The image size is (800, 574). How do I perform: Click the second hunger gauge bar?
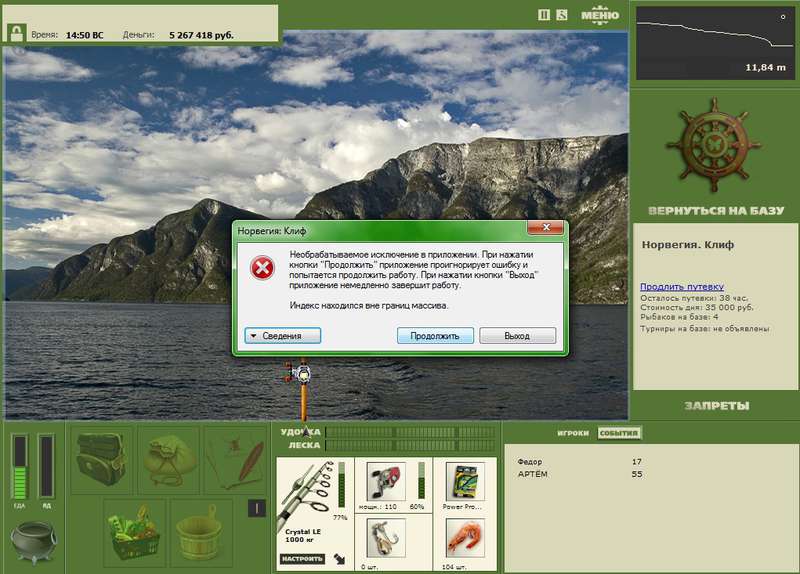point(46,467)
